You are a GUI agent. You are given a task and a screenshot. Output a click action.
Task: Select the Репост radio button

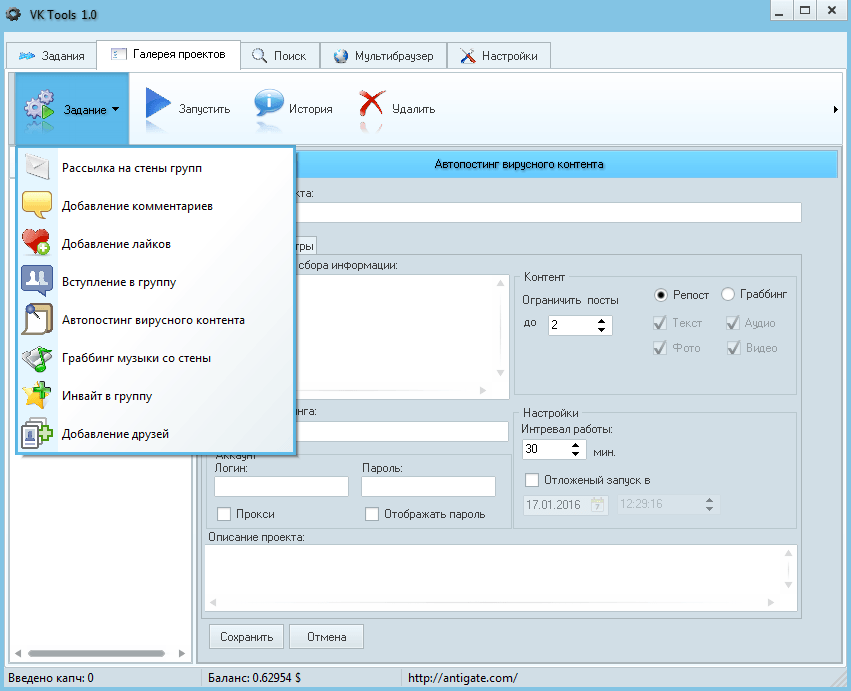click(661, 295)
